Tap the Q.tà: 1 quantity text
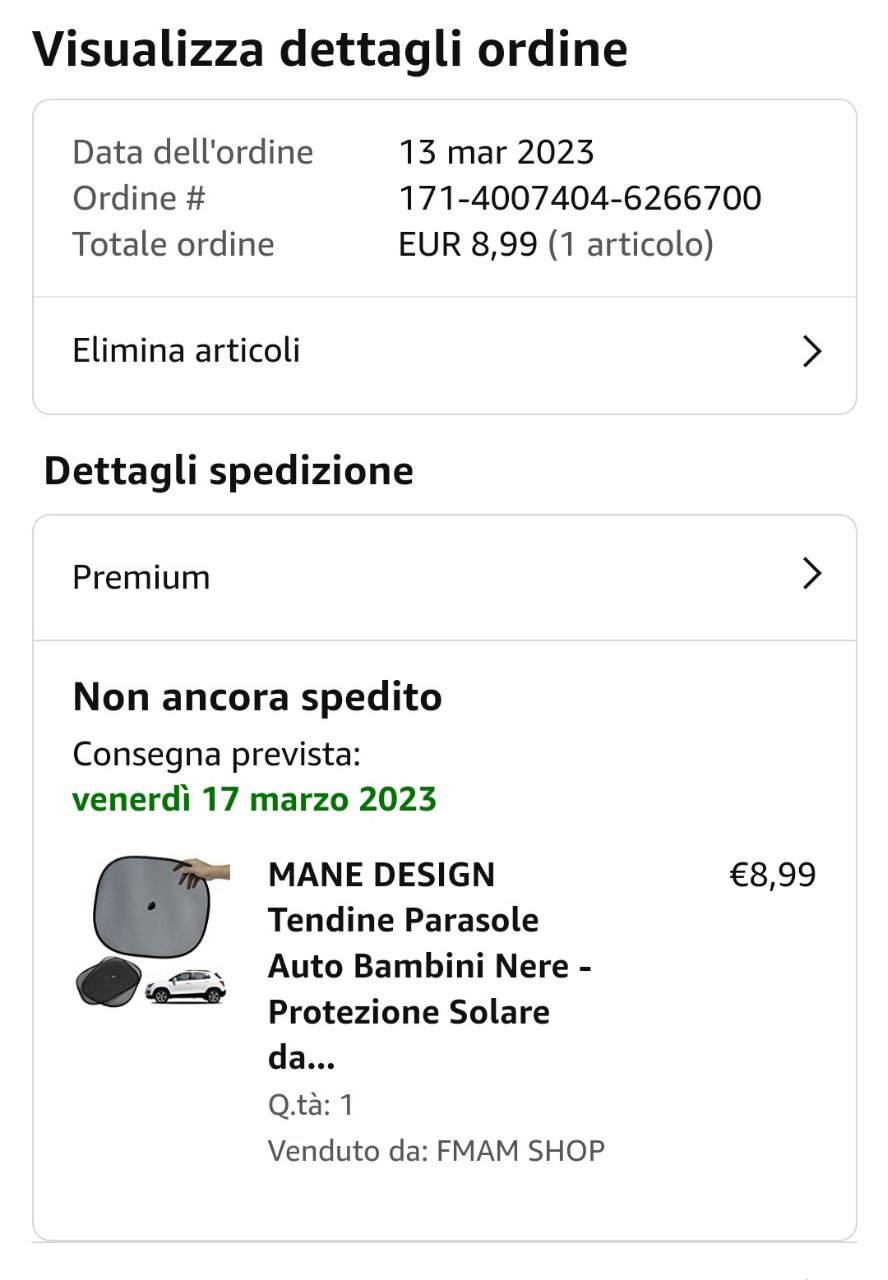The height and width of the screenshot is (1280, 888). [x=310, y=1105]
